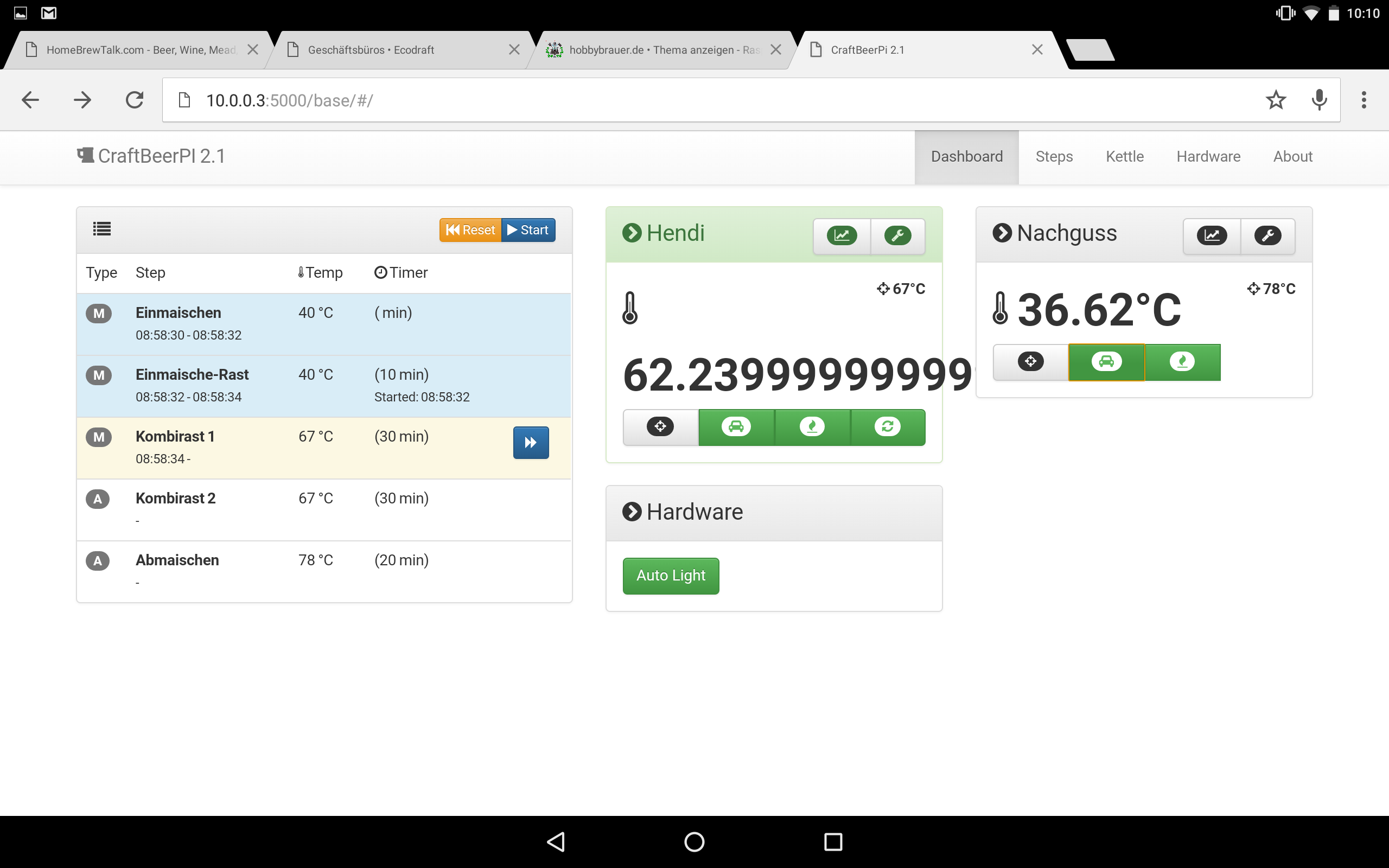This screenshot has height=868, width=1389.
Task: Open the Kettle menu item
Action: (x=1124, y=157)
